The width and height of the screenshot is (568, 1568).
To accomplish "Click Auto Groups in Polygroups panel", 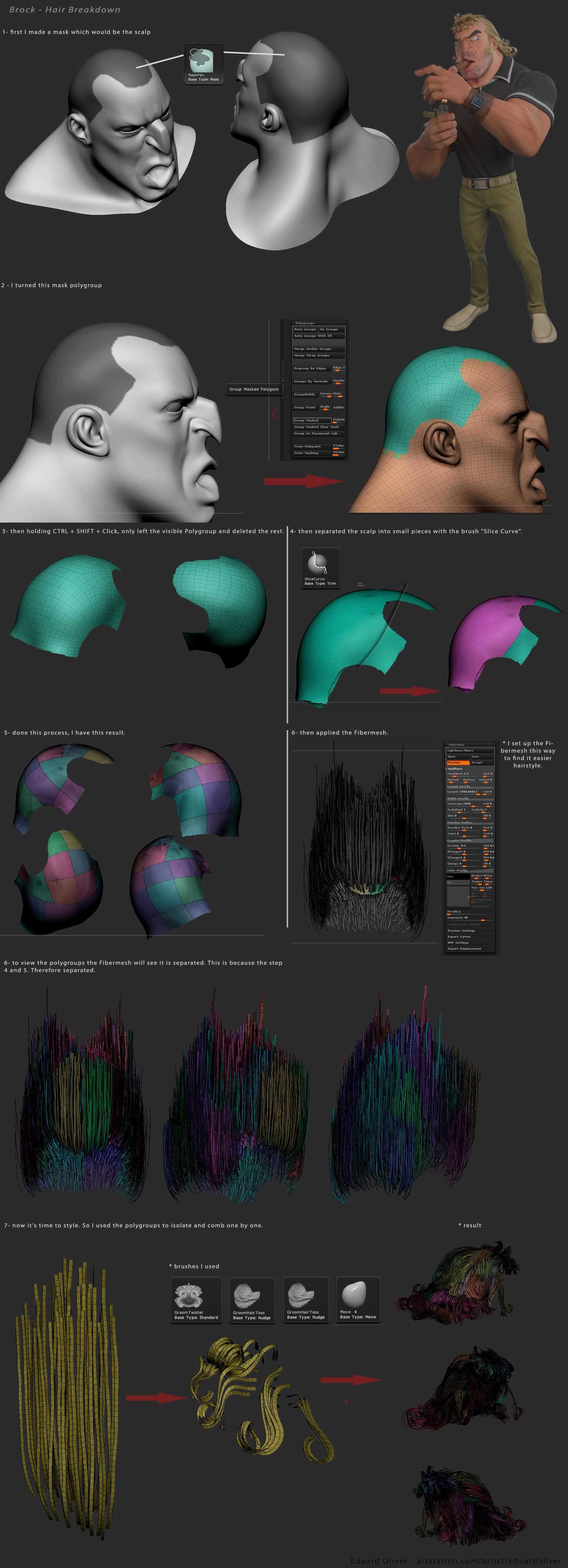I will point(306,329).
